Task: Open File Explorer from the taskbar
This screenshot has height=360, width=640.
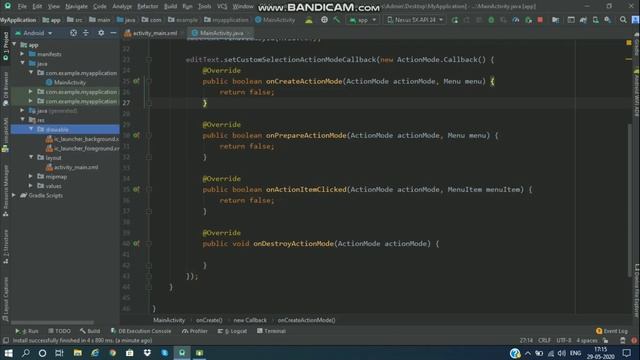Action: (x=78, y=353)
